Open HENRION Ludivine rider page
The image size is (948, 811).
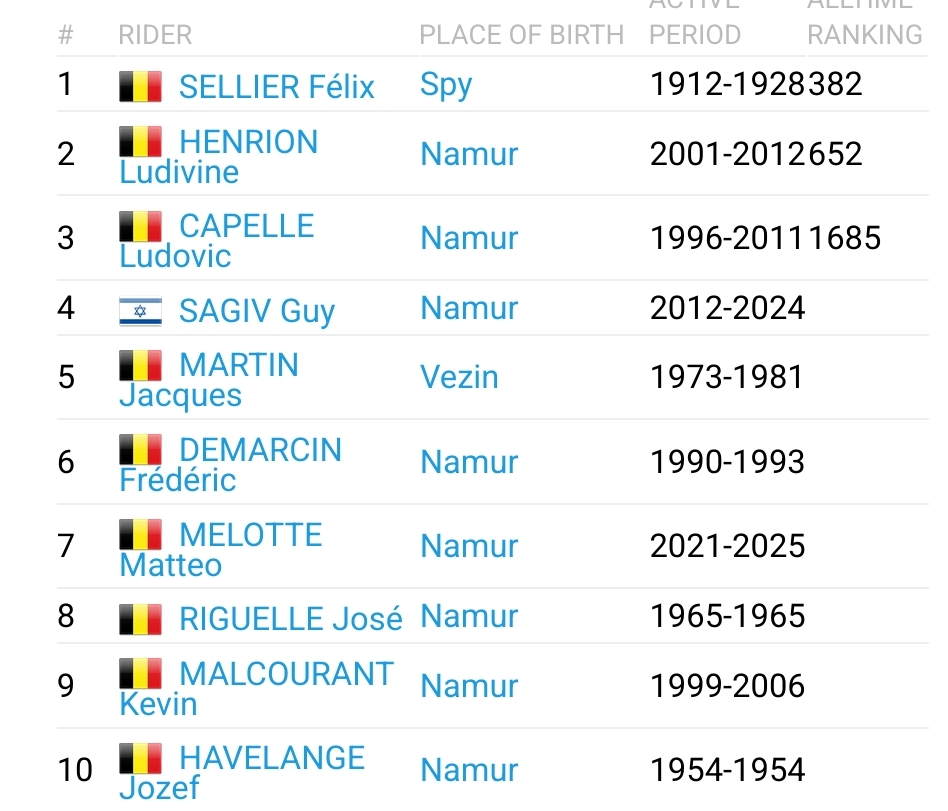point(248,143)
